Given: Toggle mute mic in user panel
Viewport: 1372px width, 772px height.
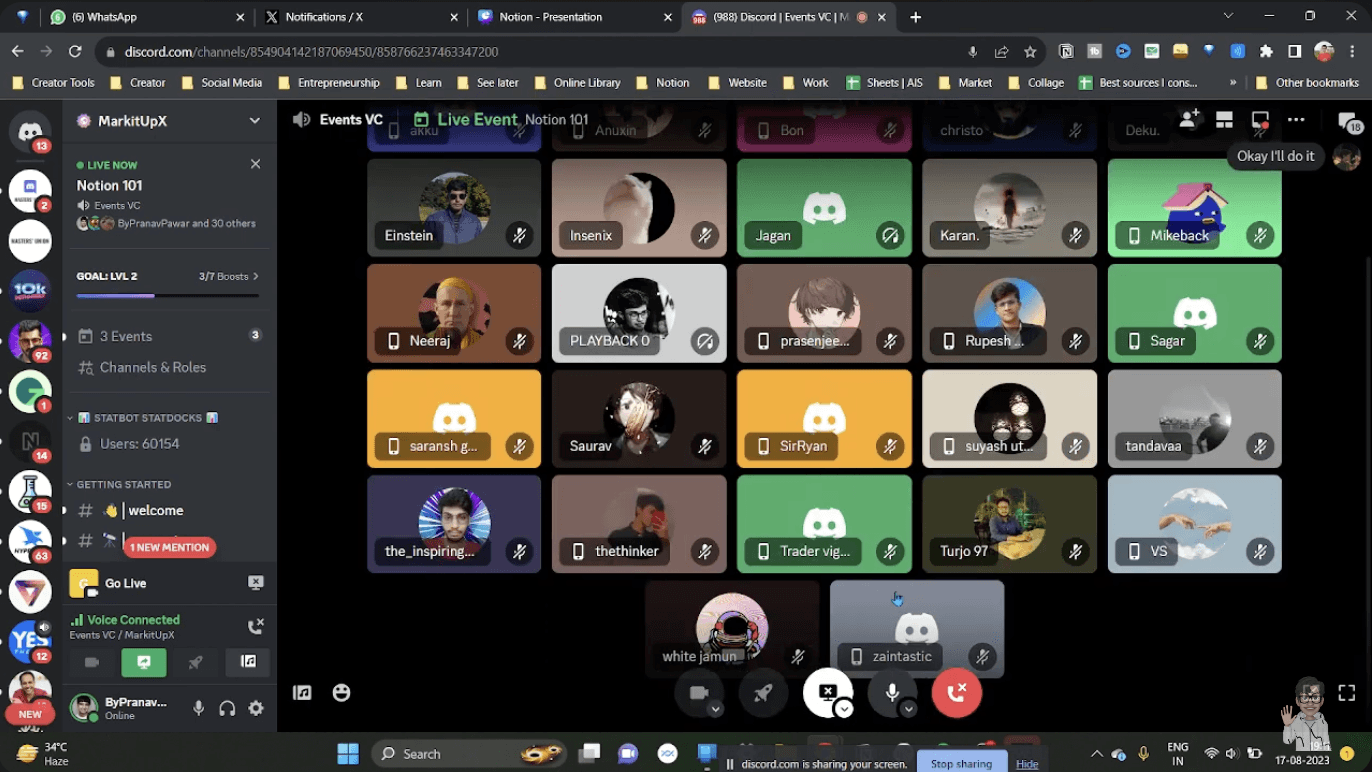Looking at the screenshot, I should (x=198, y=708).
